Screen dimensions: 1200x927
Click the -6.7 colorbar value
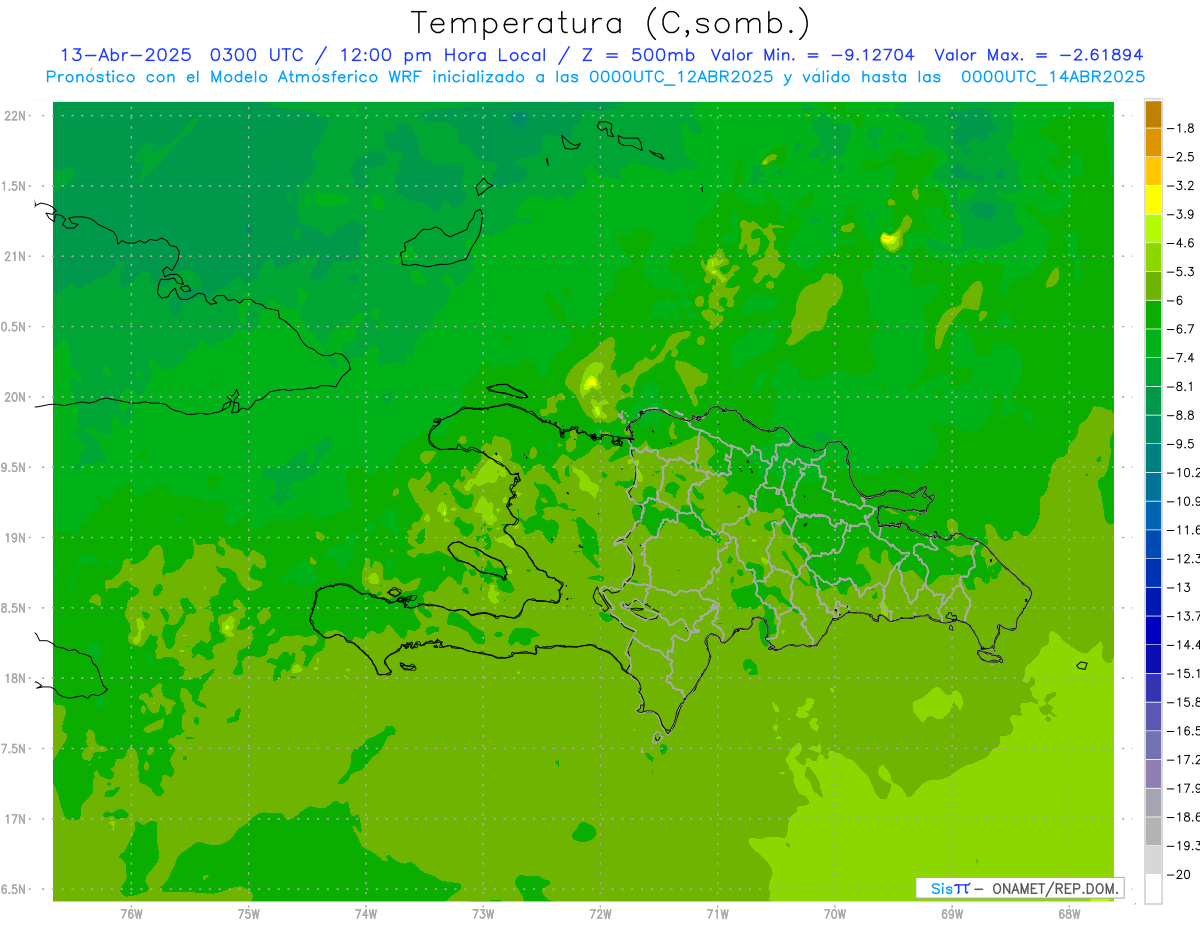tap(1181, 328)
